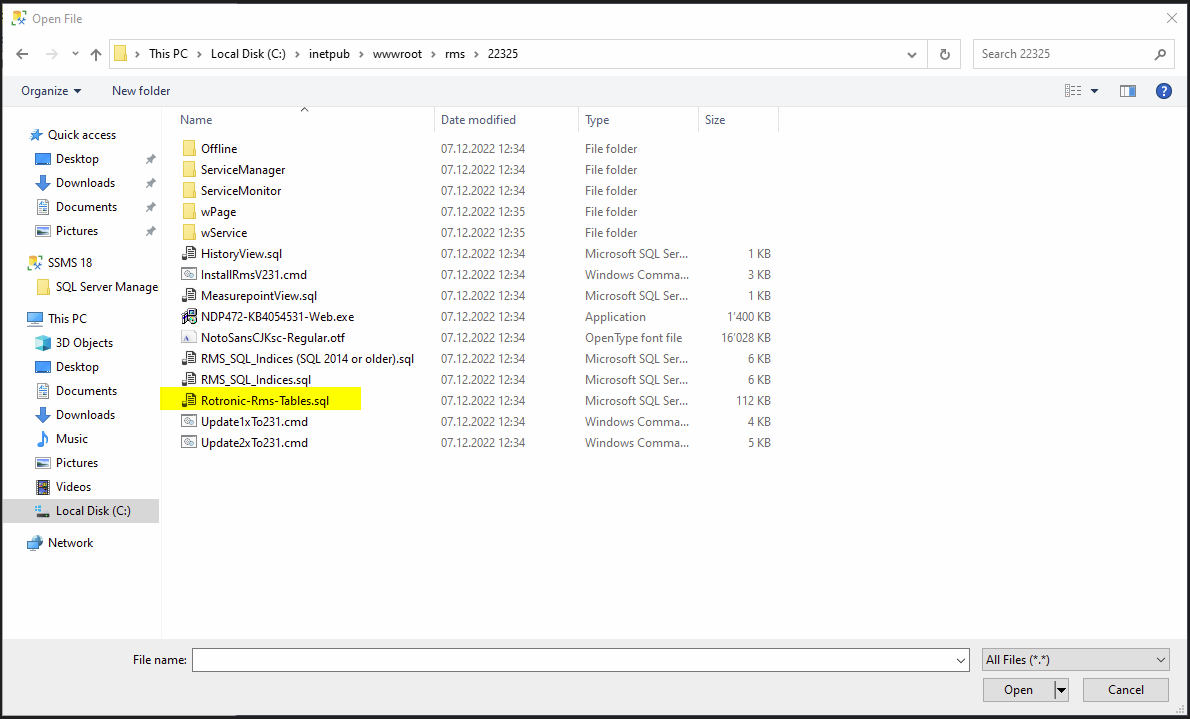1190x719 pixels.
Task: Select InstallRmsV231.cmd file icon
Action: (x=189, y=275)
